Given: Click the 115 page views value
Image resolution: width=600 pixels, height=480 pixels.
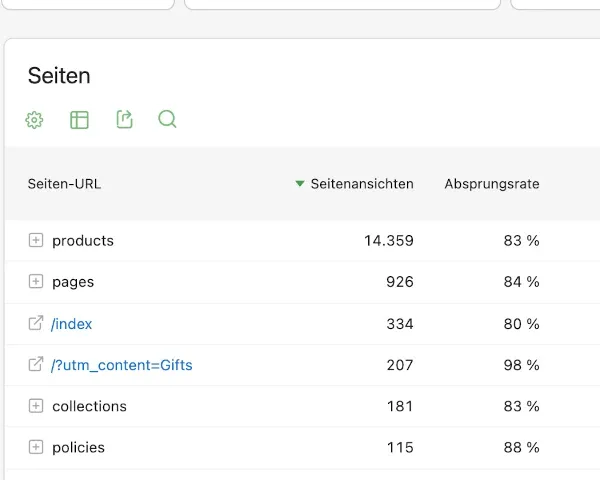Looking at the screenshot, I should (400, 447).
